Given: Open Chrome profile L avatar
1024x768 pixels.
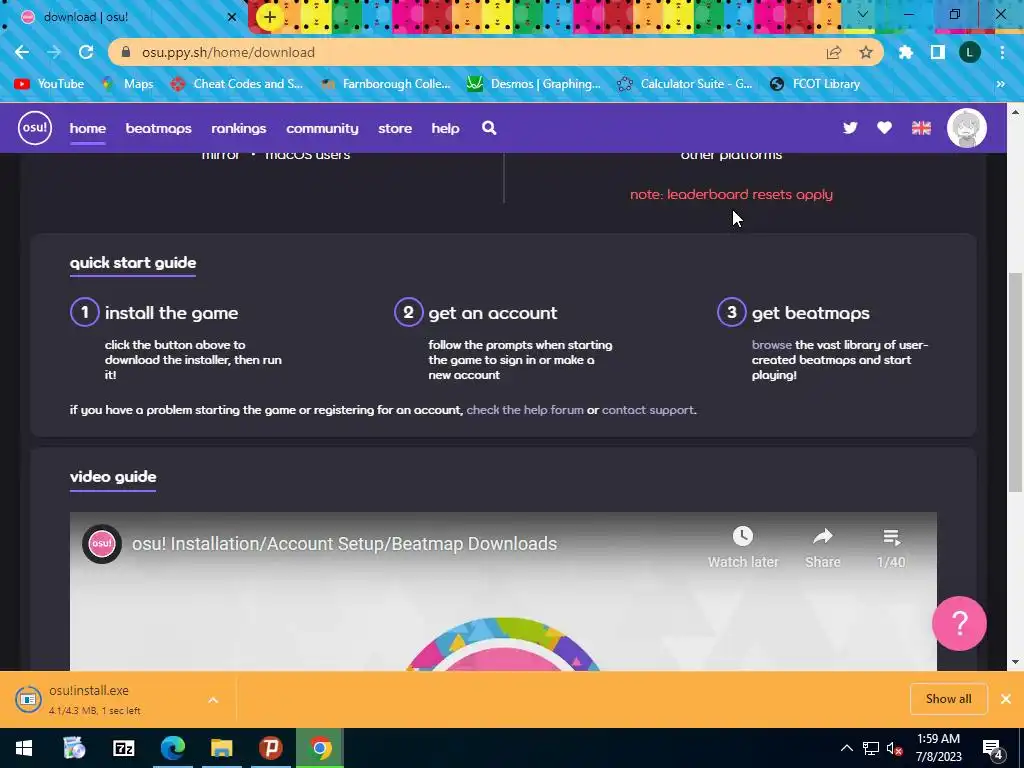Looking at the screenshot, I should 970,52.
